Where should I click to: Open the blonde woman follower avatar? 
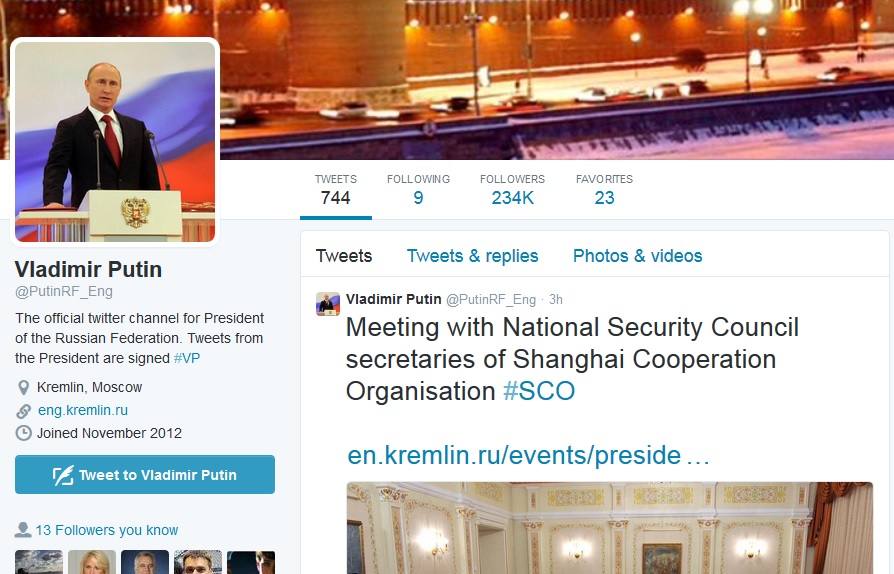point(92,562)
